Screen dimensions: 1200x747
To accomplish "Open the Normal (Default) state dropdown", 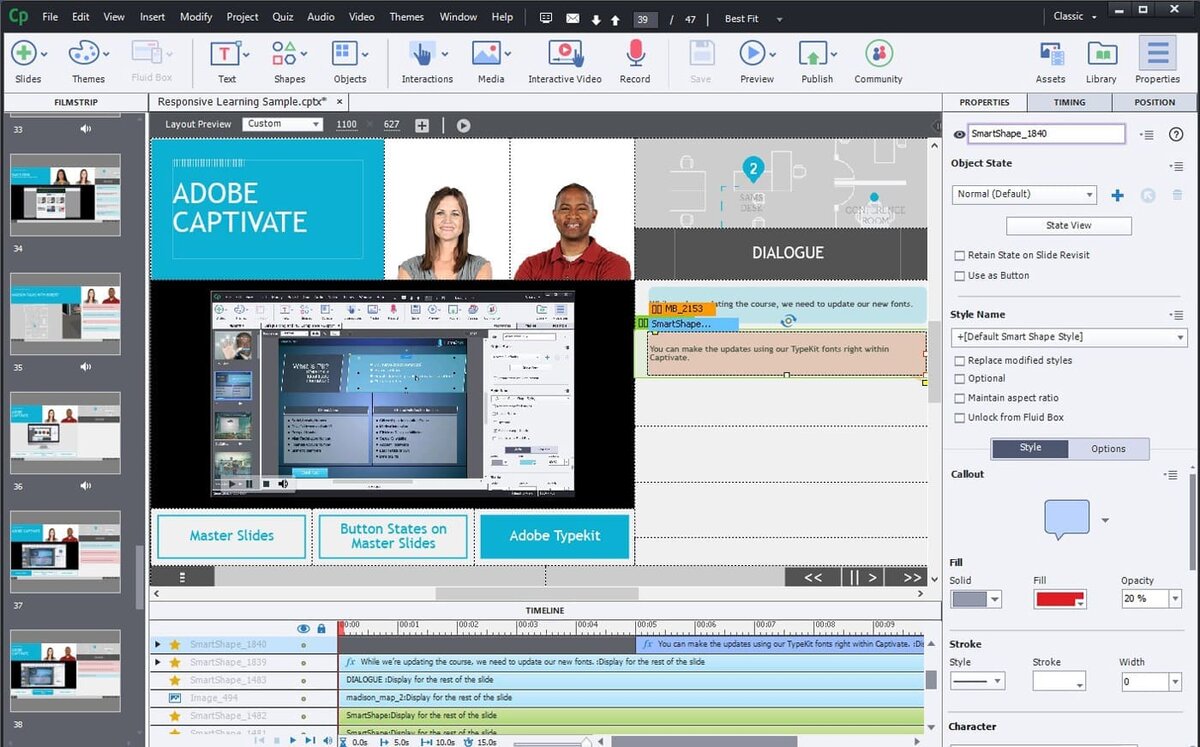I will pyautogui.click(x=1024, y=194).
